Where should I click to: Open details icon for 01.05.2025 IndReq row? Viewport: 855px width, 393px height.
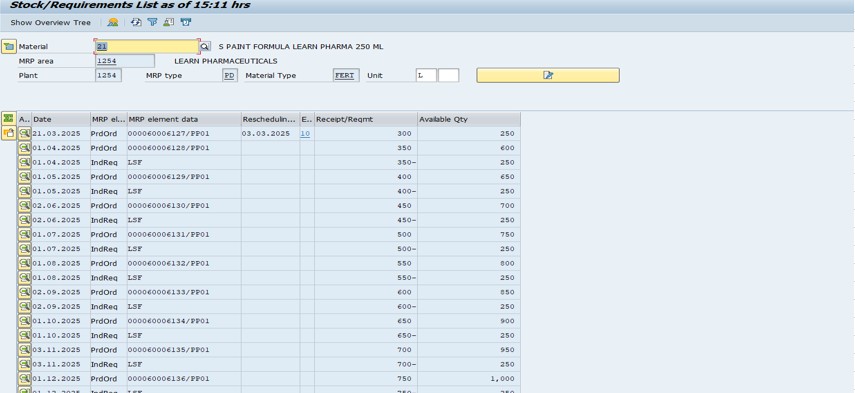point(25,191)
